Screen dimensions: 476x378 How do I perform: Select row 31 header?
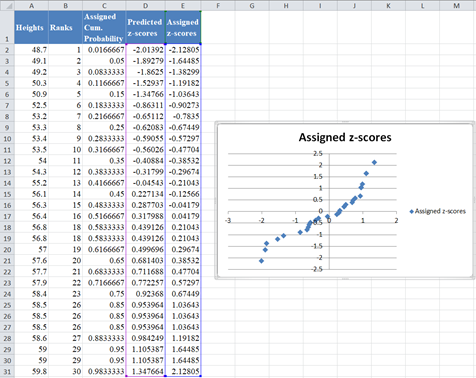(x=7, y=371)
